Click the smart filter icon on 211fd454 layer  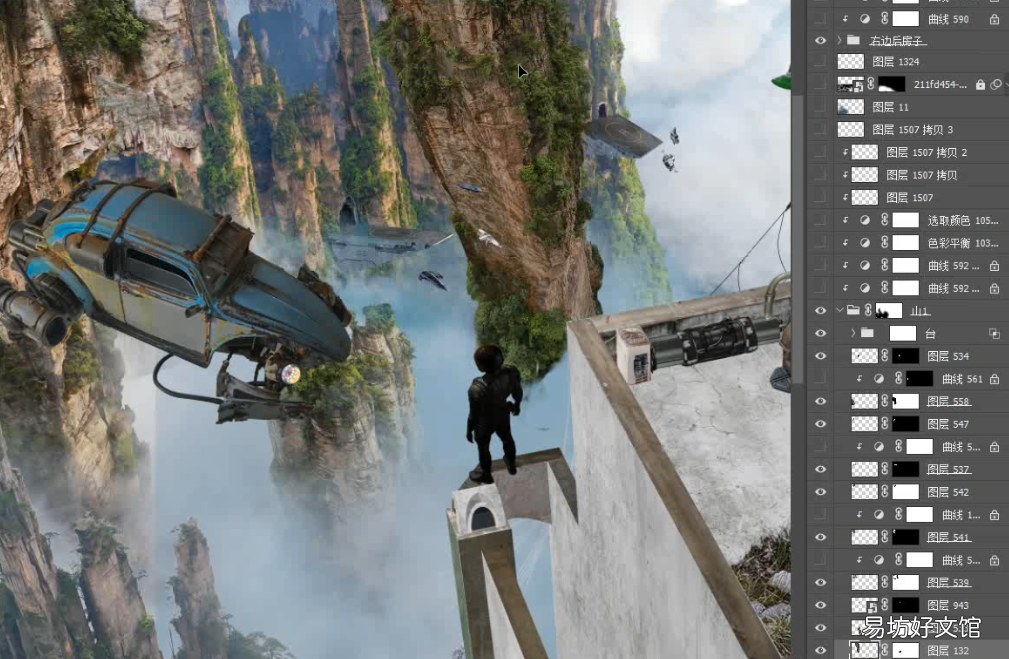point(995,84)
